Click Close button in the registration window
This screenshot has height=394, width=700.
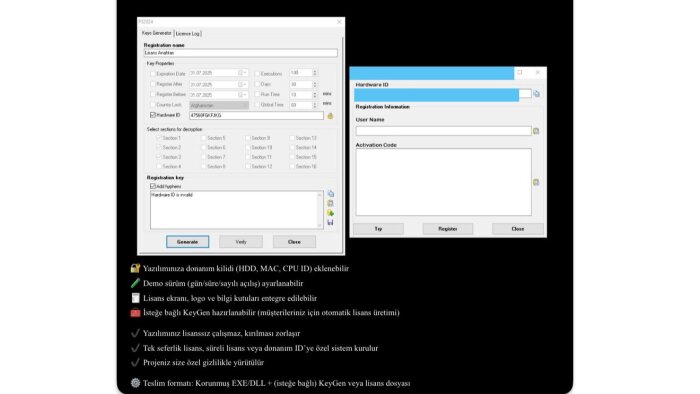click(518, 229)
